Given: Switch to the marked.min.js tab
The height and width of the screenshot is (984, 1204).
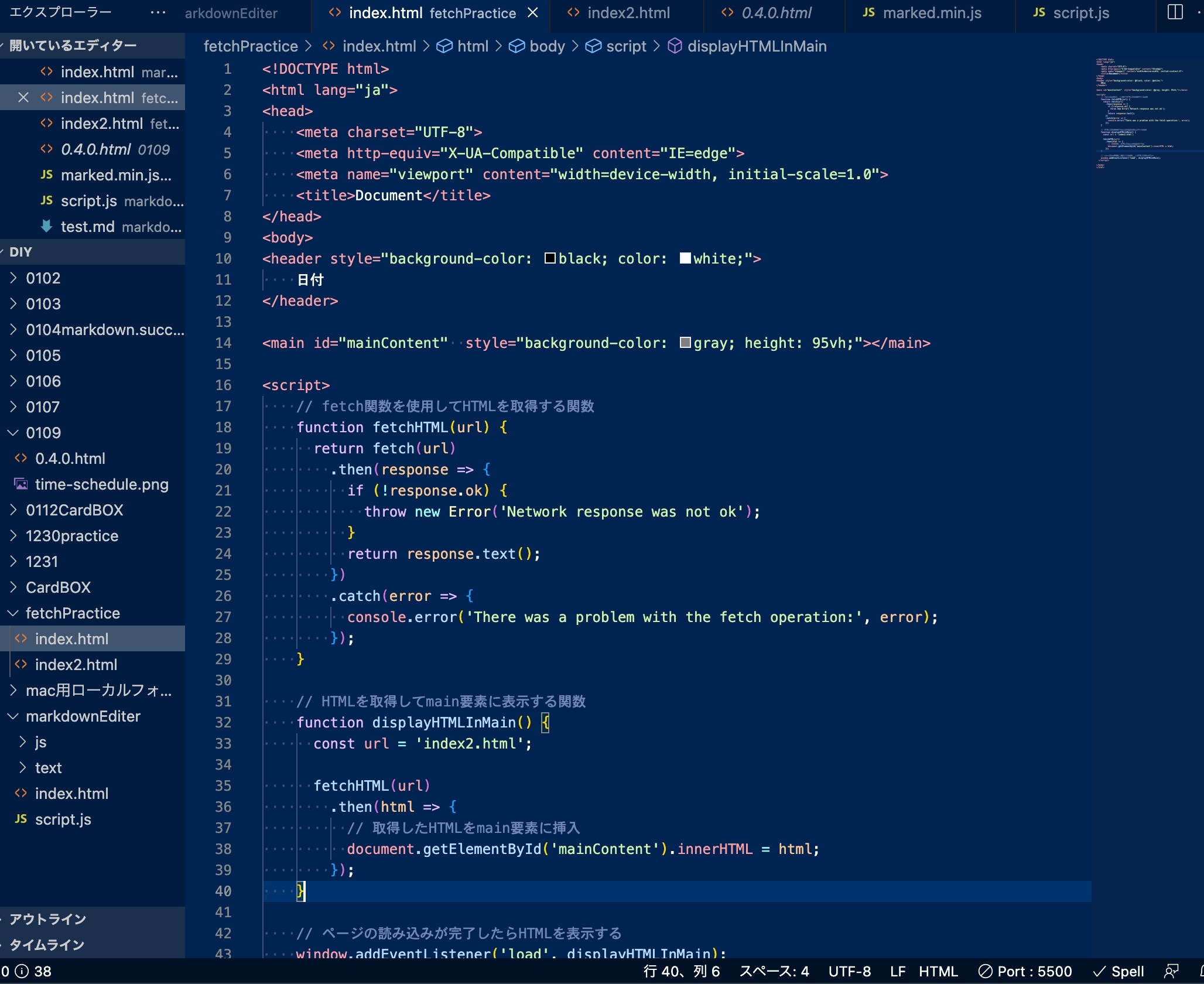Looking at the screenshot, I should click(x=931, y=13).
